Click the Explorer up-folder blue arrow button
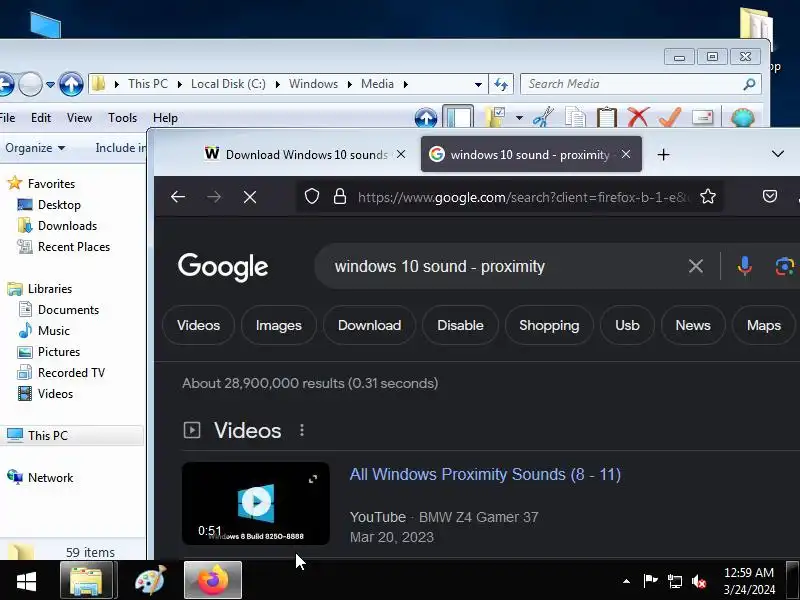 (71, 84)
